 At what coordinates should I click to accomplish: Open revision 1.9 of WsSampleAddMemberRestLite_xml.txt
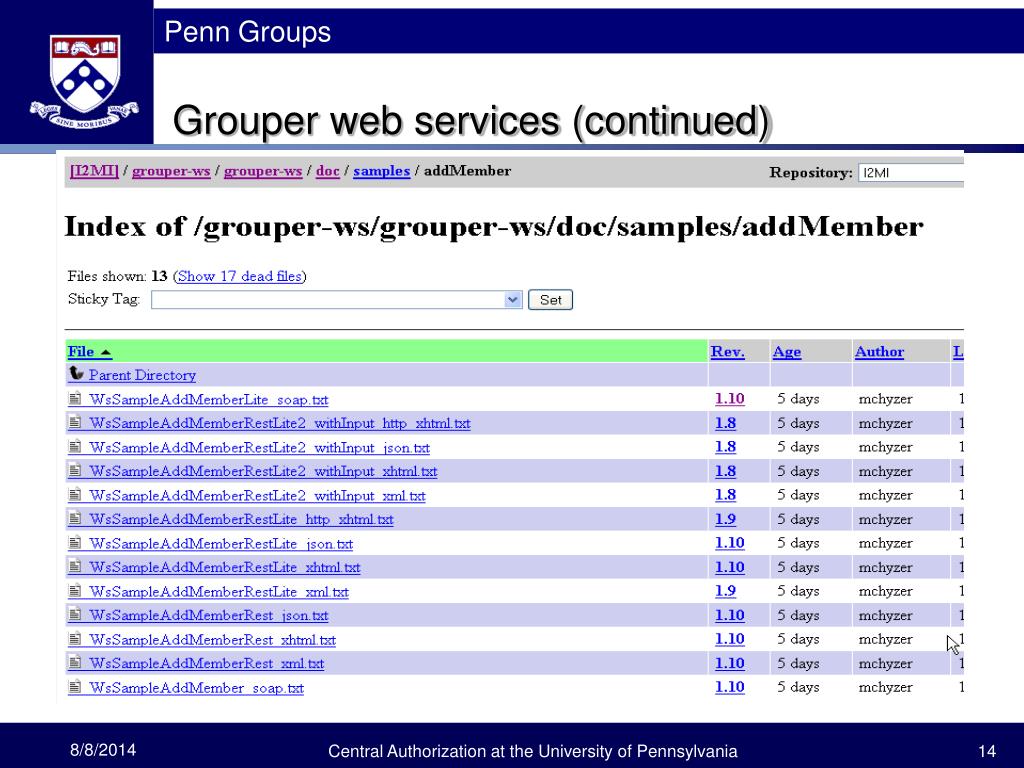[726, 591]
